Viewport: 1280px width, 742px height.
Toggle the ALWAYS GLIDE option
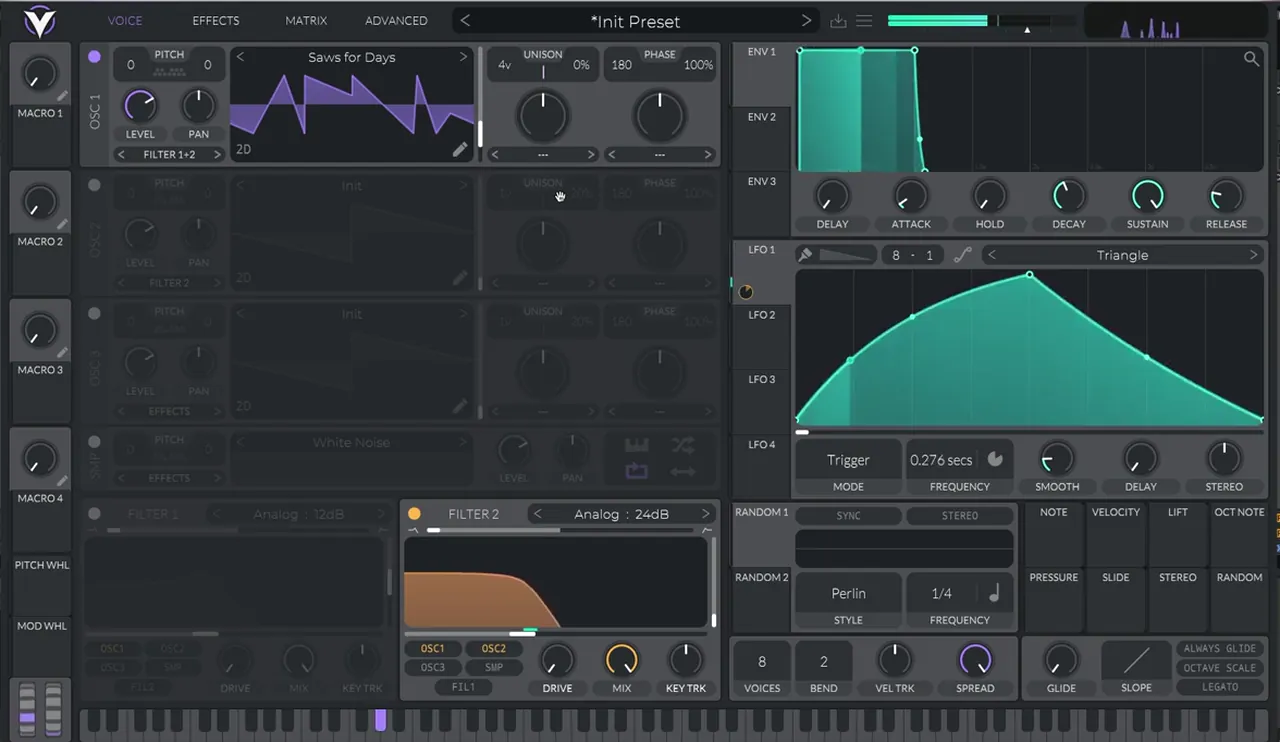point(1220,649)
